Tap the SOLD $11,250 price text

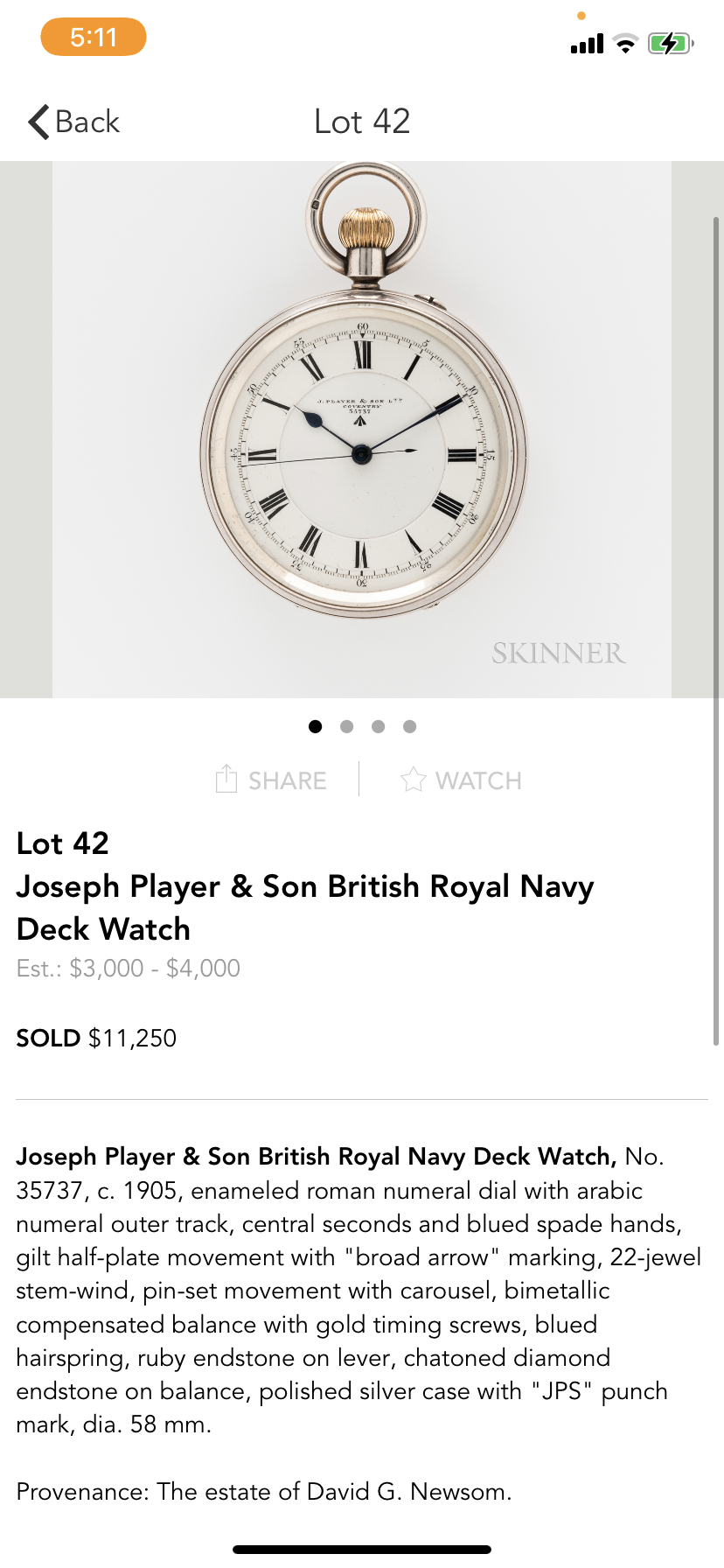pyautogui.click(x=97, y=1038)
